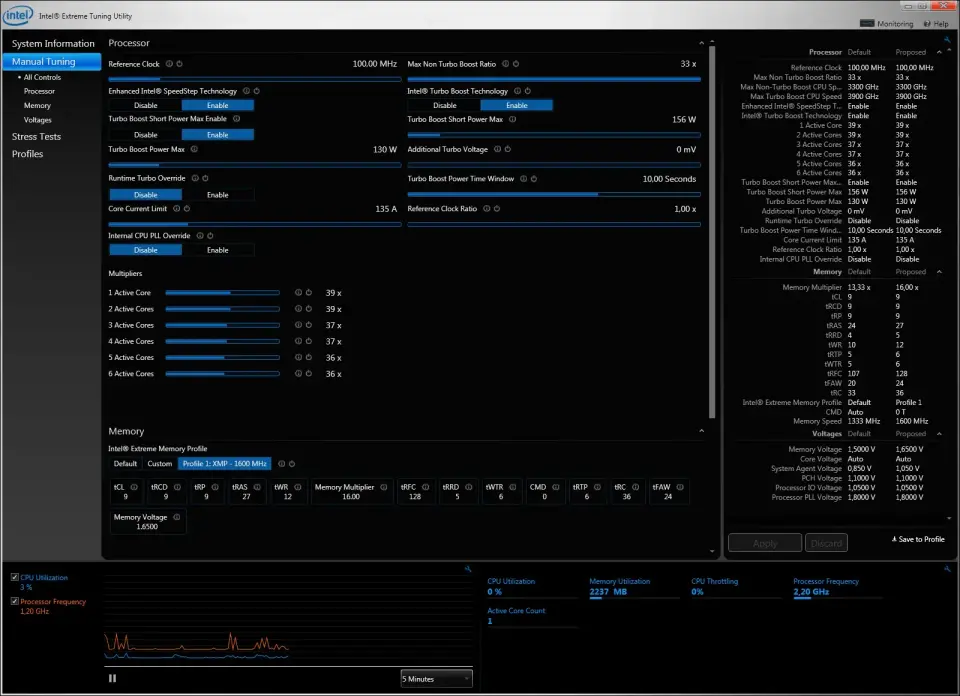This screenshot has width=960, height=696.
Task: Open Help from the top right corner
Action: pyautogui.click(x=935, y=24)
